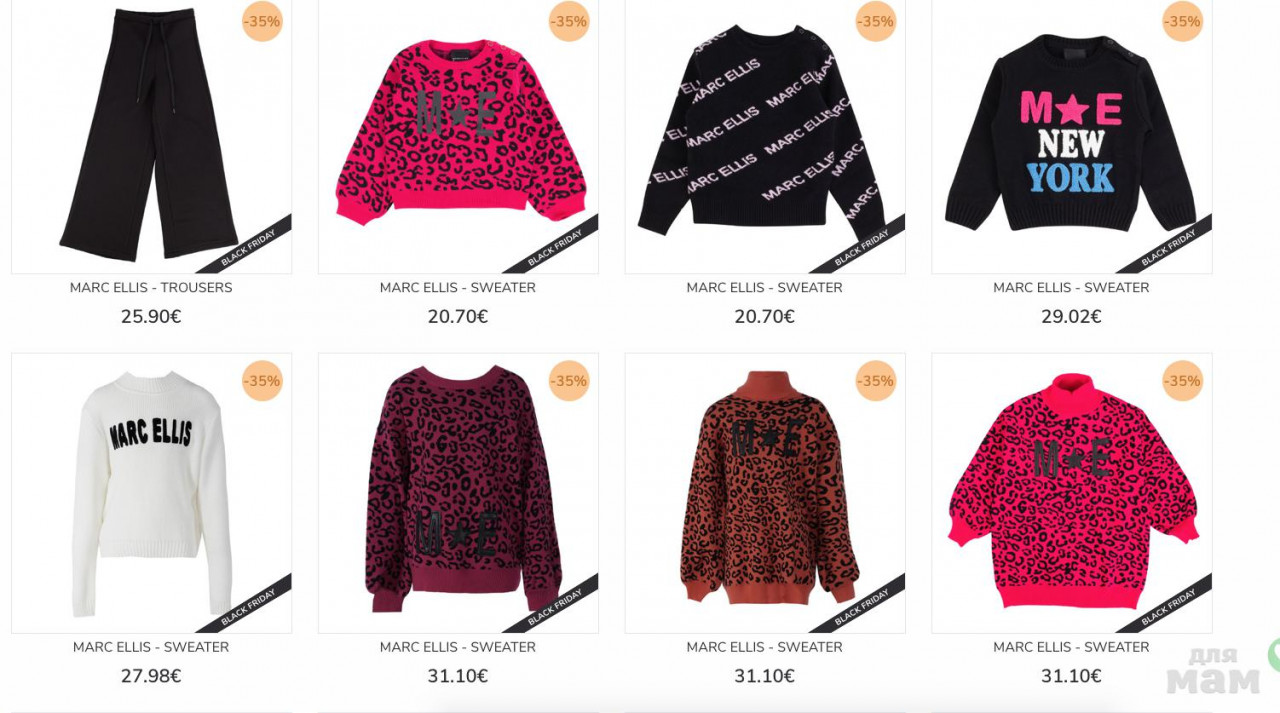Click Black Friday ribbon on brown turtleneck sweater
Viewport: 1280px width, 713px height.
[863, 606]
